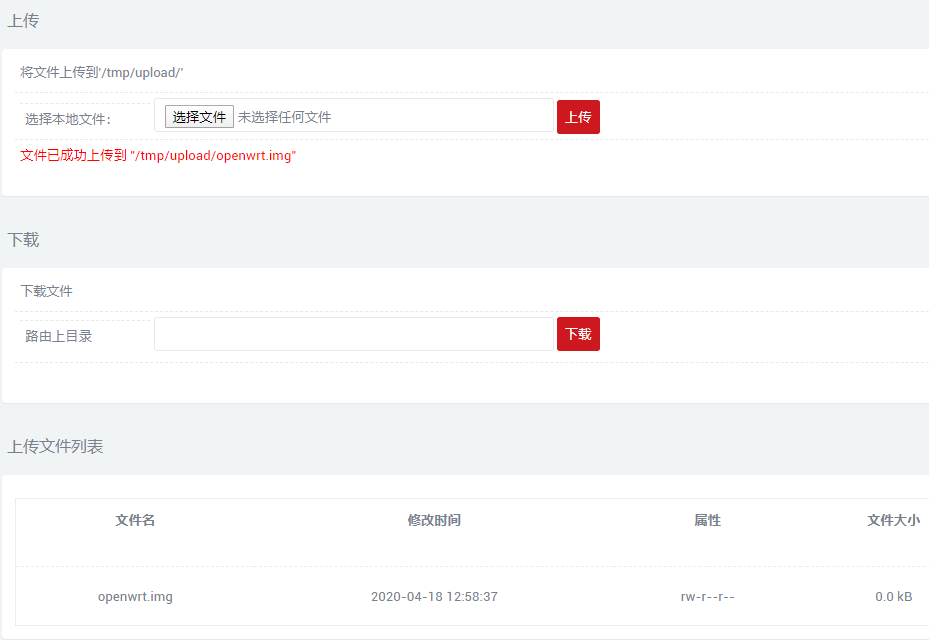The width and height of the screenshot is (929, 640).
Task: Click the 路由上目录 label
Action: pos(59,336)
